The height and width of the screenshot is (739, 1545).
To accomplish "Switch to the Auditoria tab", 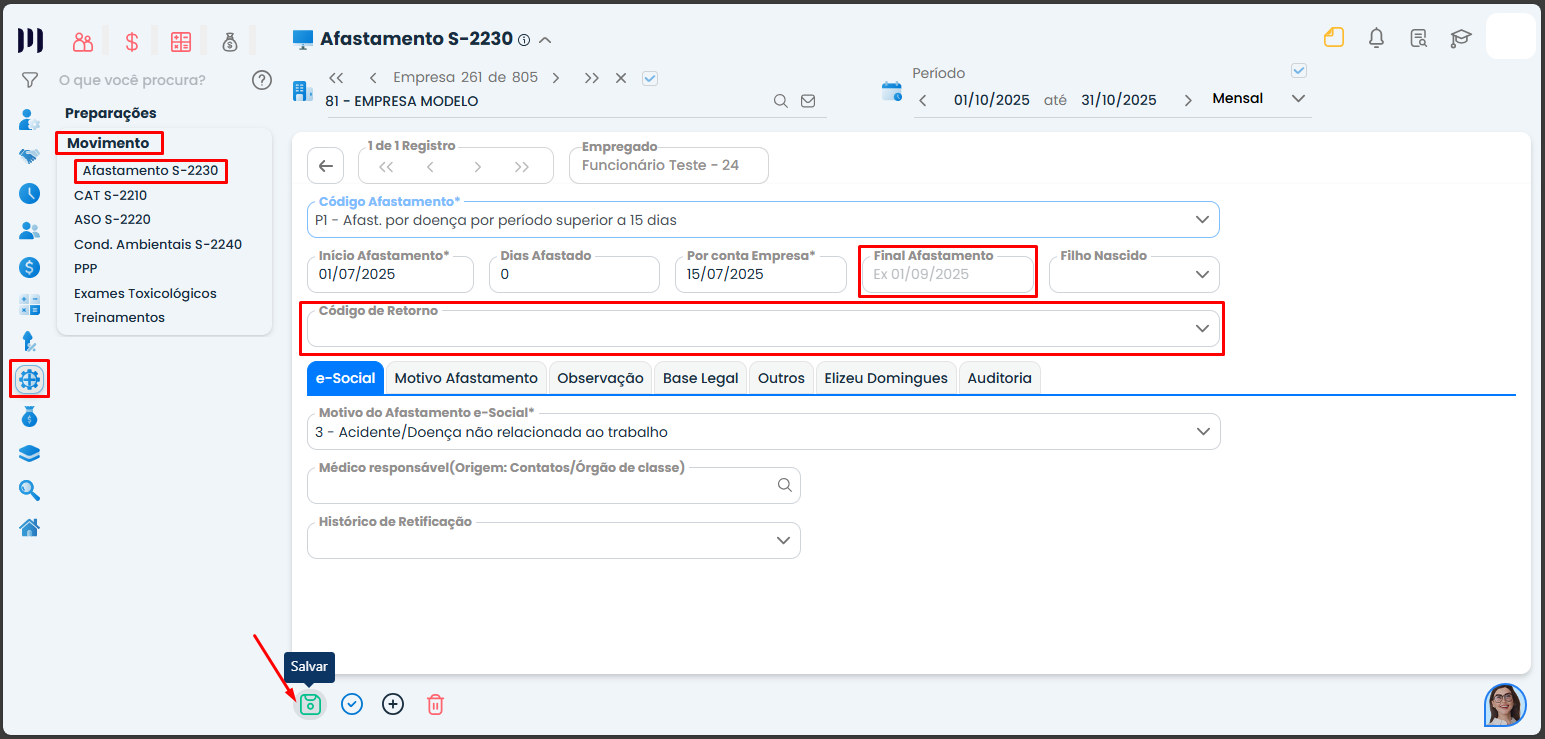I will coord(999,378).
